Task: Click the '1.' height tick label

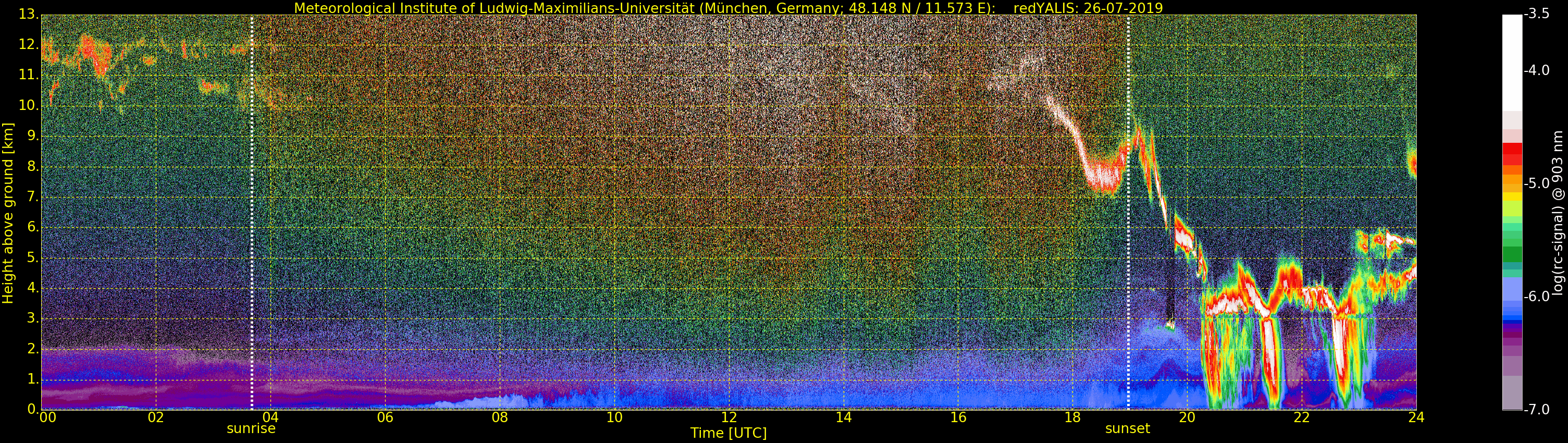Action: click(x=33, y=379)
